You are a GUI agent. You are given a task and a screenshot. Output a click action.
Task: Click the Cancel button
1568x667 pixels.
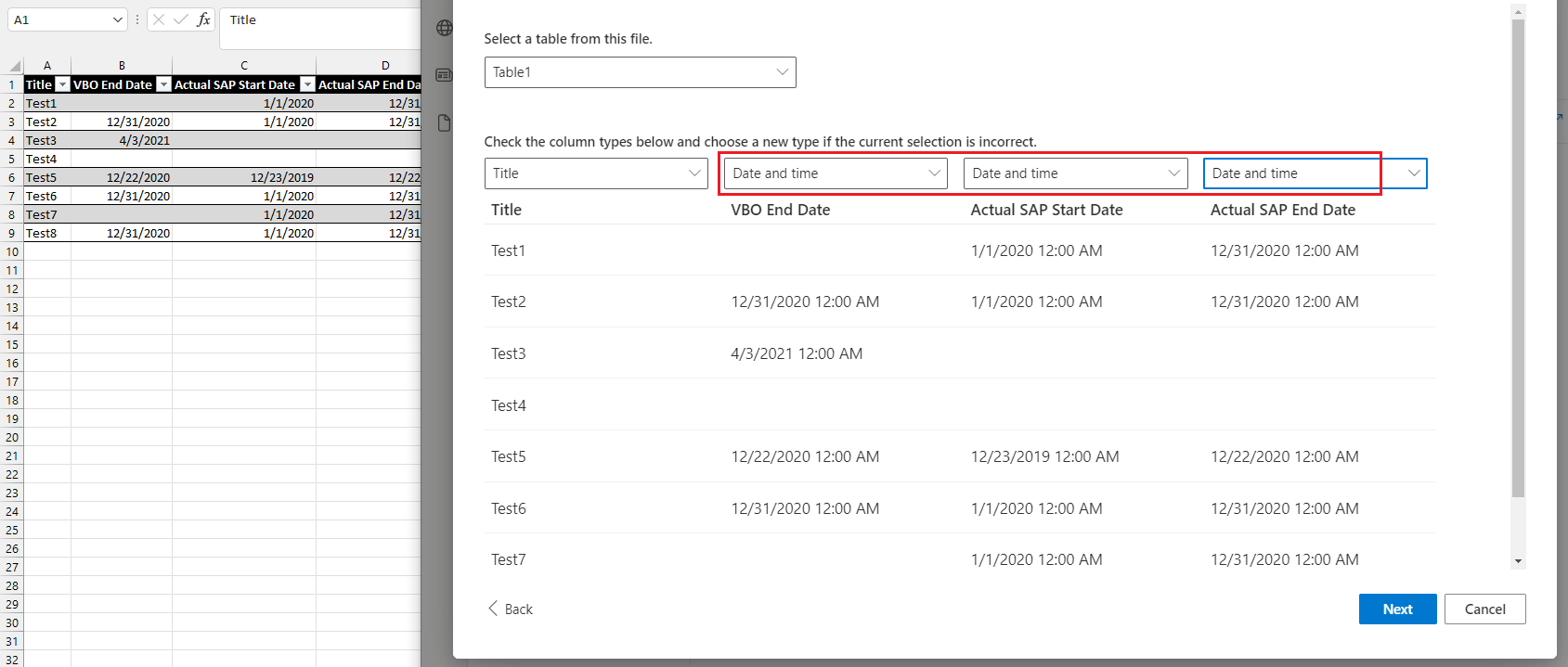(x=1484, y=609)
